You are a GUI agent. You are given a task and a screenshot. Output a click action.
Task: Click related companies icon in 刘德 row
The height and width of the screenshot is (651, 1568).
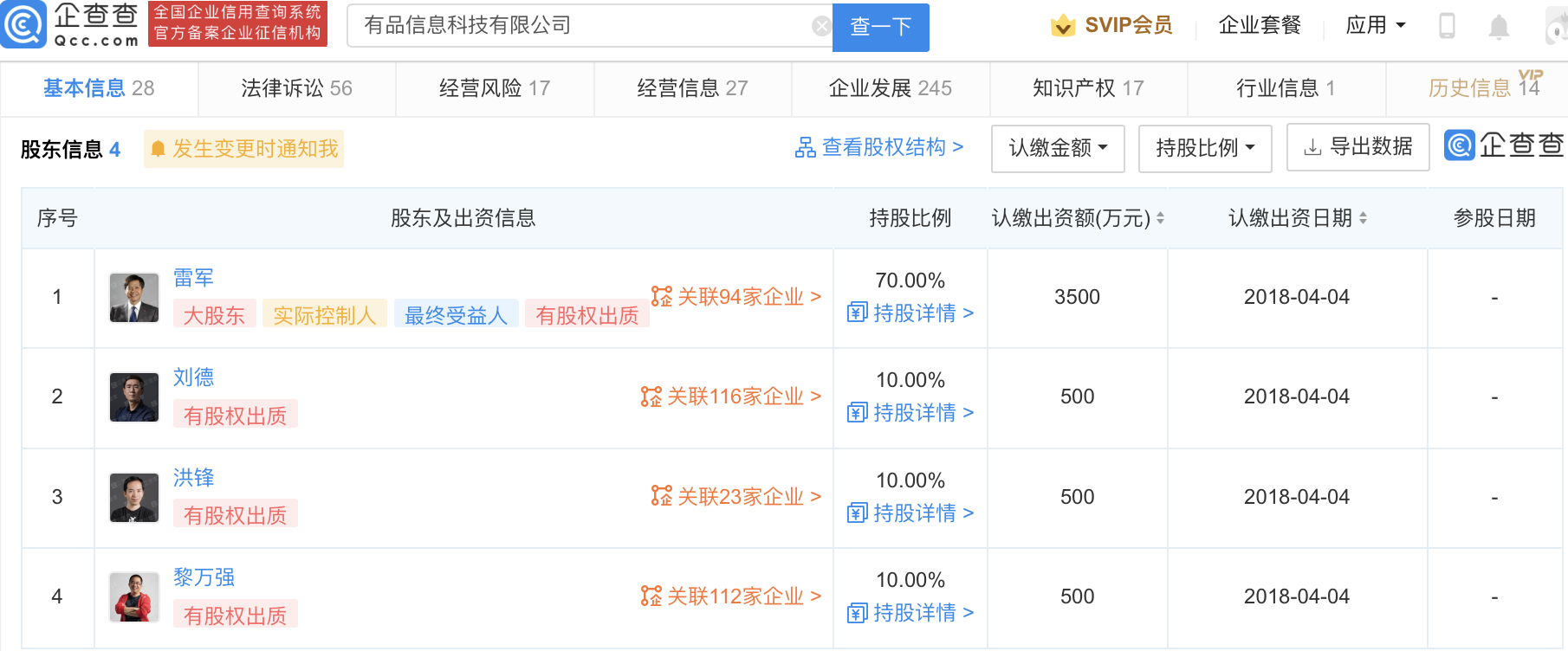[651, 396]
